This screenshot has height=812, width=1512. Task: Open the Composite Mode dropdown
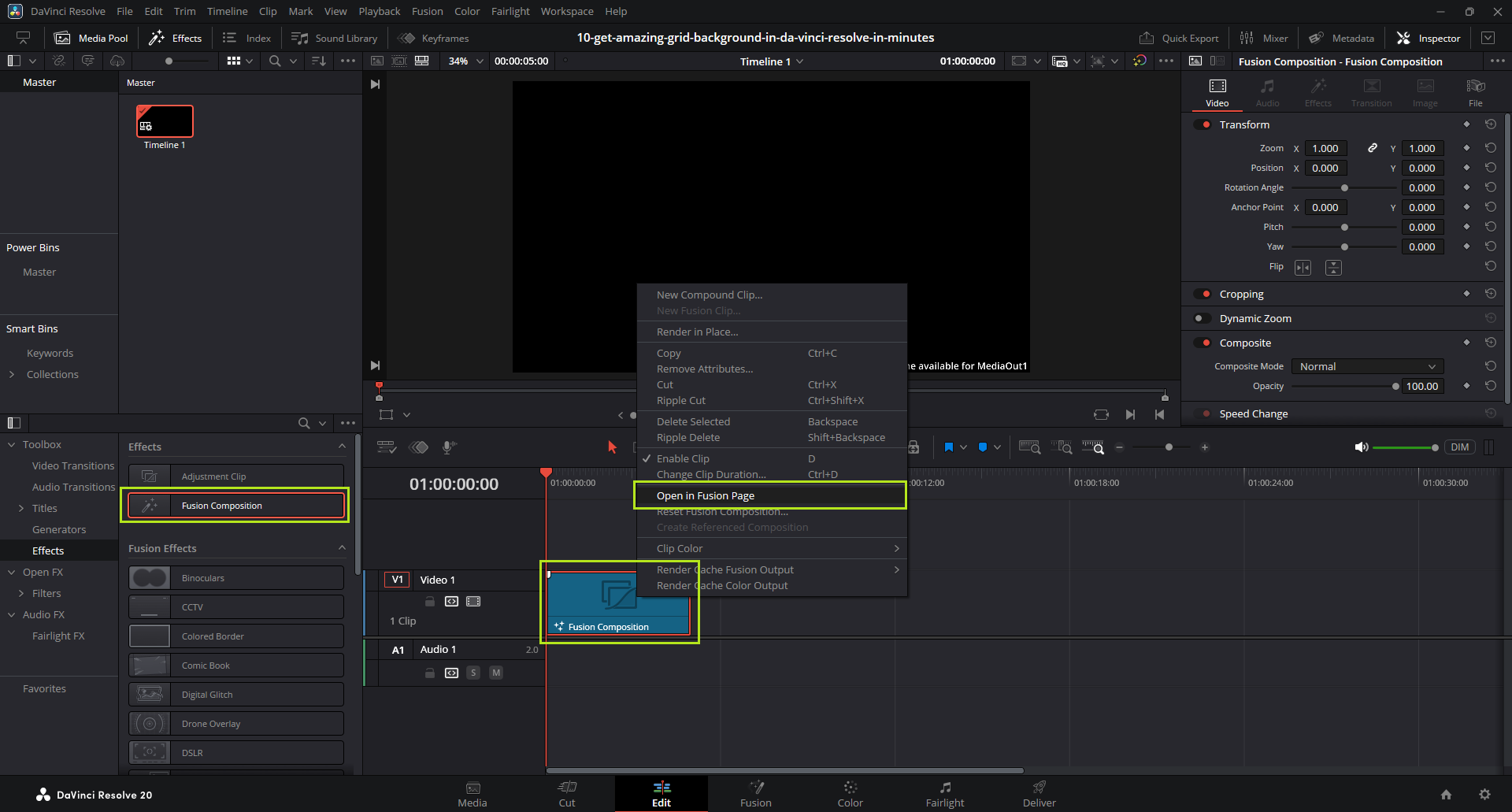tap(1367, 366)
